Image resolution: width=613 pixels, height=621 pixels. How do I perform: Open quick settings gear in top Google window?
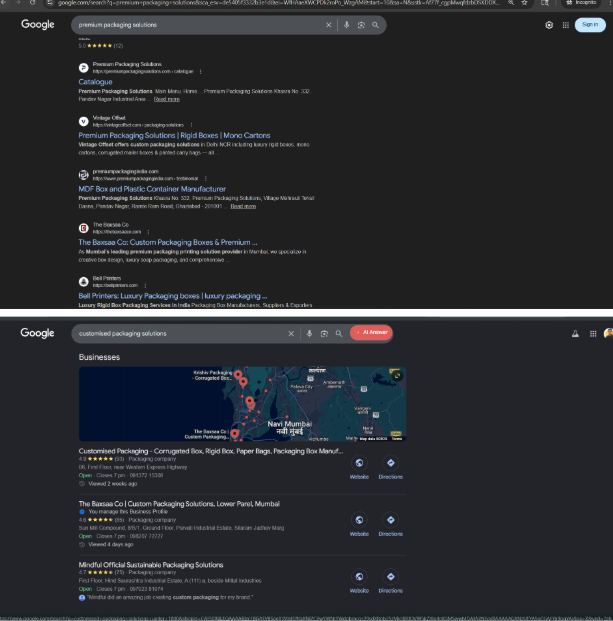click(549, 25)
